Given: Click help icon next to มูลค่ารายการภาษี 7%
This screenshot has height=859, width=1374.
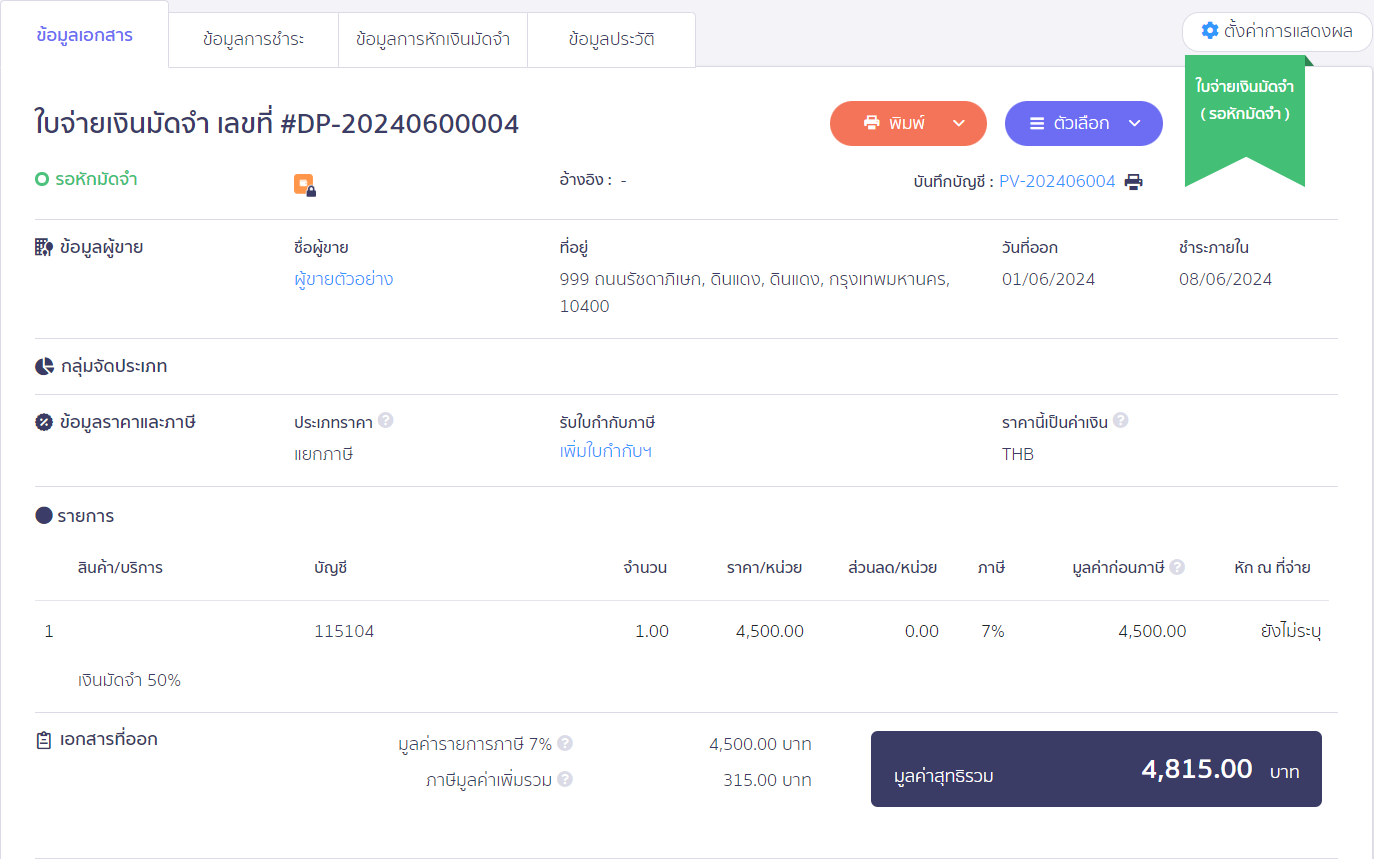Looking at the screenshot, I should coord(565,744).
